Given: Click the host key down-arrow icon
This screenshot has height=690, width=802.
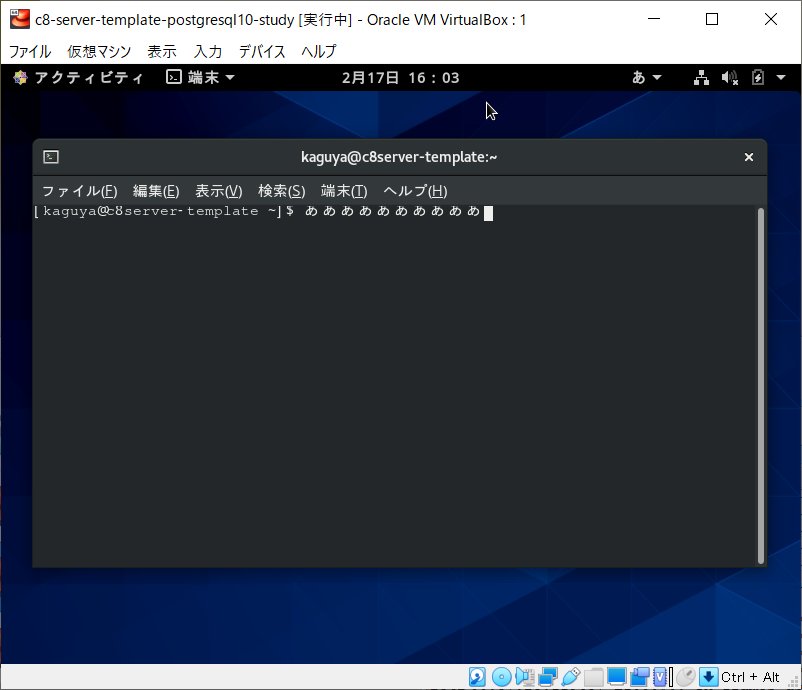Looking at the screenshot, I should click(x=708, y=677).
